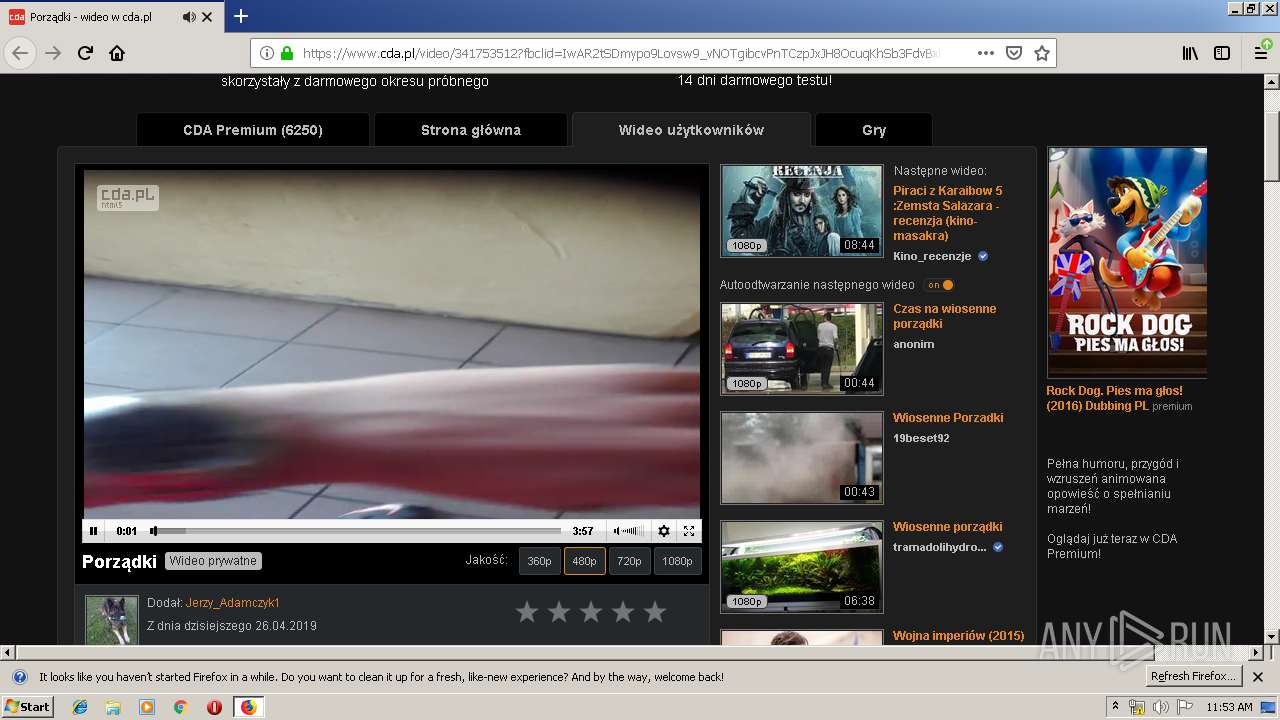Open Wojna imperiów (2015) link

coord(958,636)
